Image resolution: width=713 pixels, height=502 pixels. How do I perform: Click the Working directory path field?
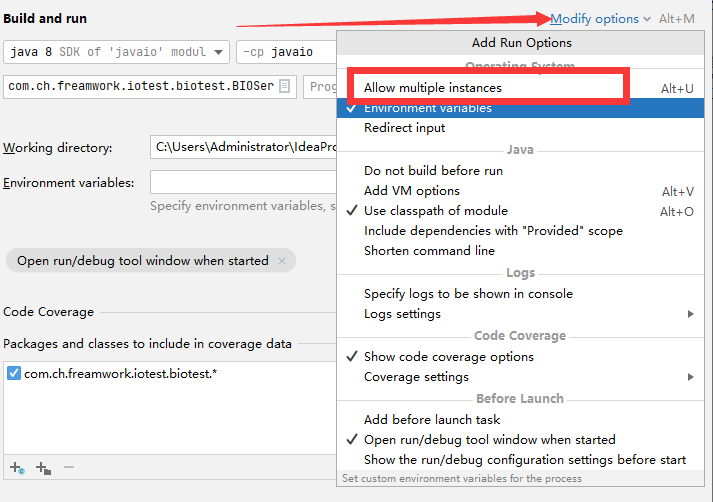click(x=243, y=148)
